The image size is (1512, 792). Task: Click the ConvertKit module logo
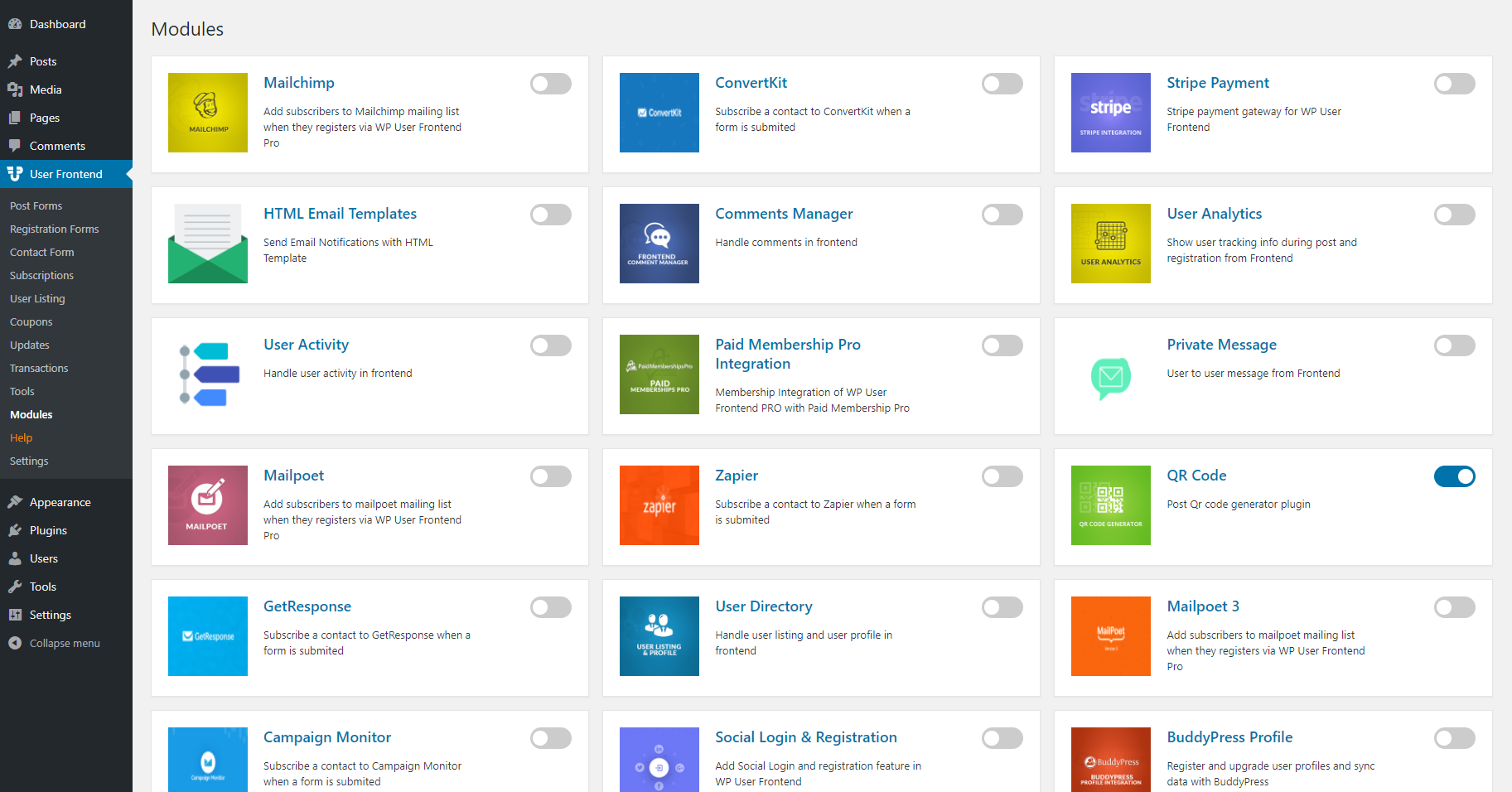(x=659, y=113)
